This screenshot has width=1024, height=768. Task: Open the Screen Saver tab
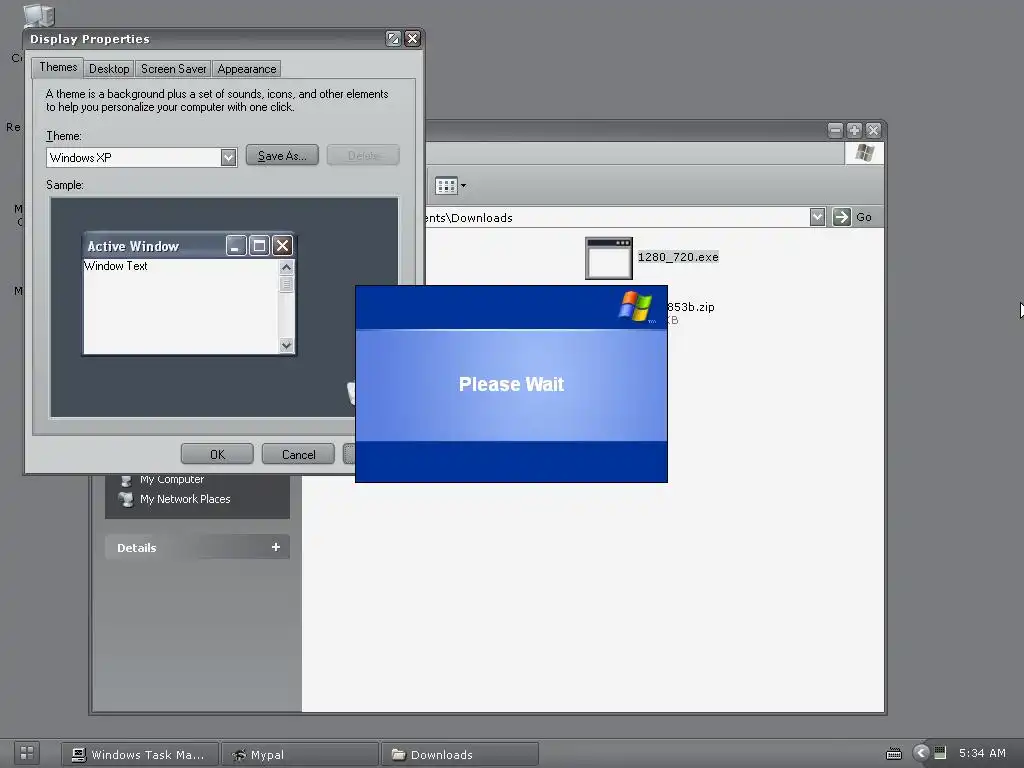point(173,69)
